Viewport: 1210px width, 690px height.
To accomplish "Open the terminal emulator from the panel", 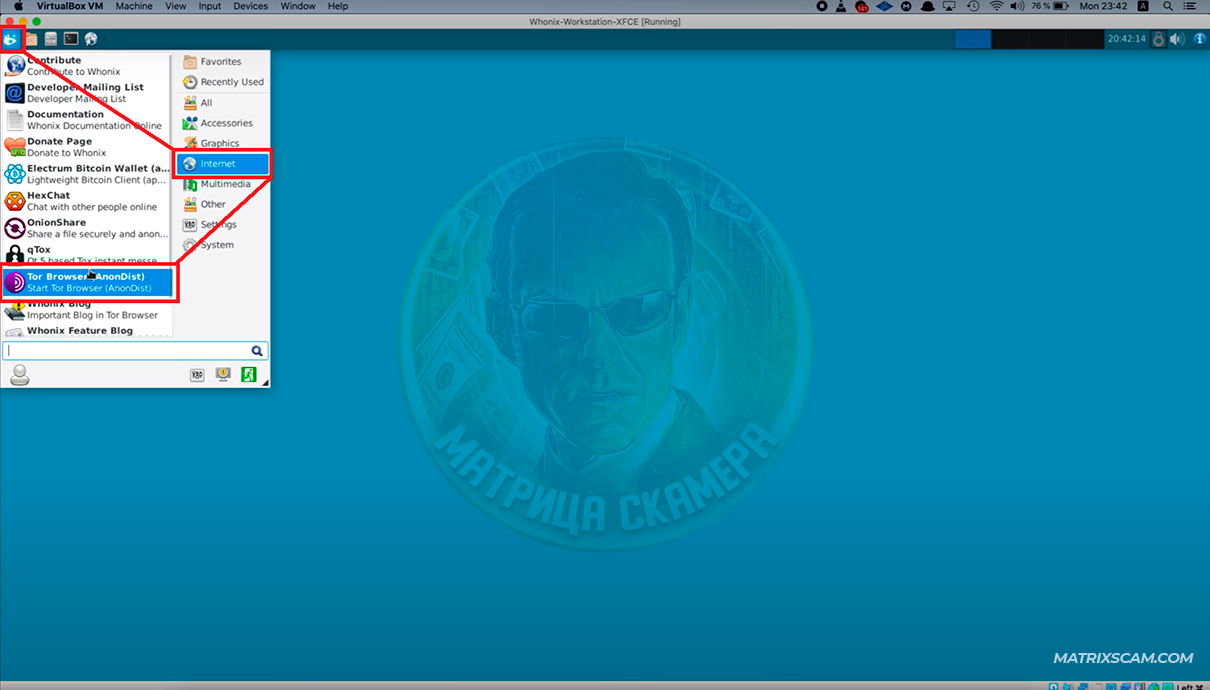I will (71, 39).
